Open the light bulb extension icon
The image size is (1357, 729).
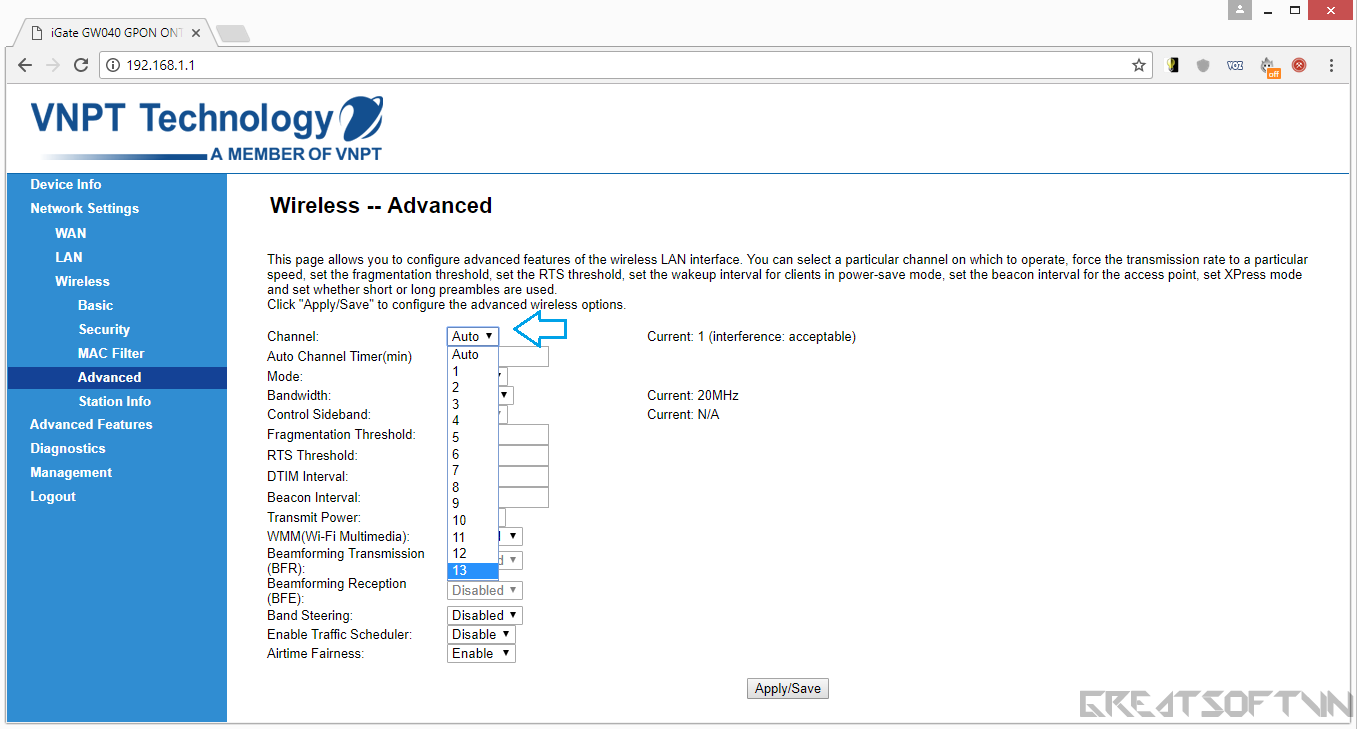coord(1174,65)
